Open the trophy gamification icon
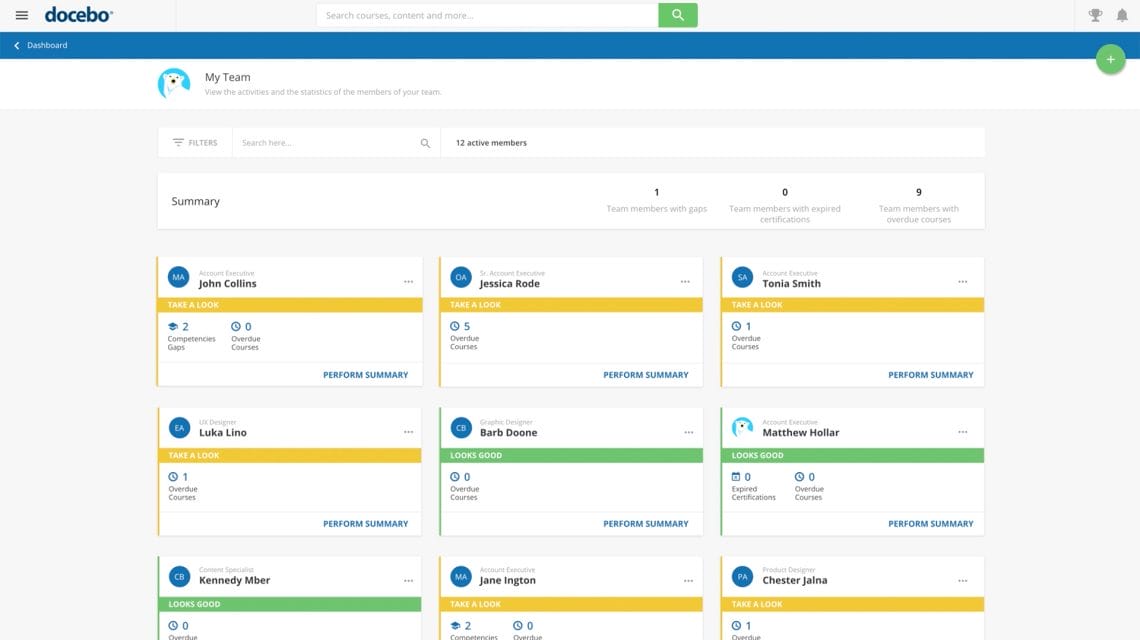The height and width of the screenshot is (640, 1140). [1095, 15]
